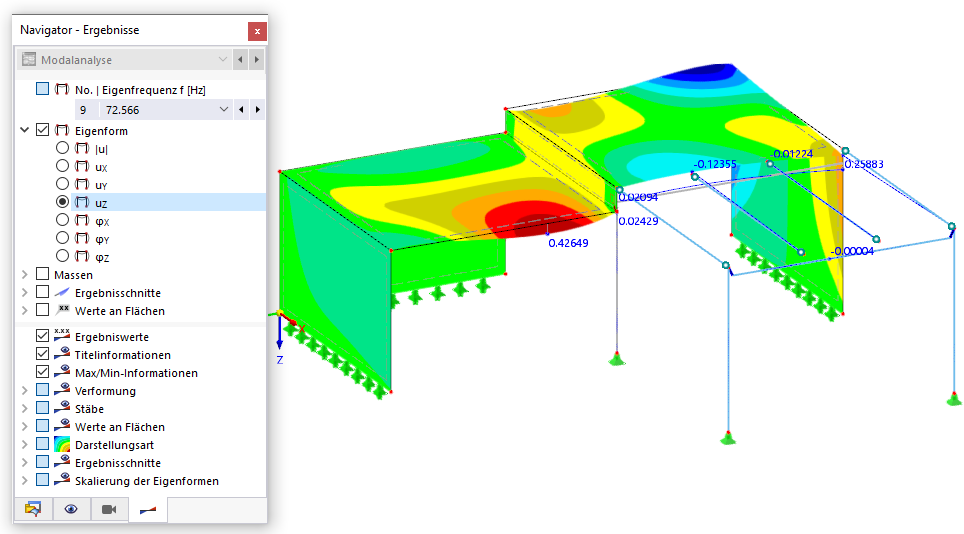Select the uX radio button
The image size is (964, 534).
tap(62, 165)
